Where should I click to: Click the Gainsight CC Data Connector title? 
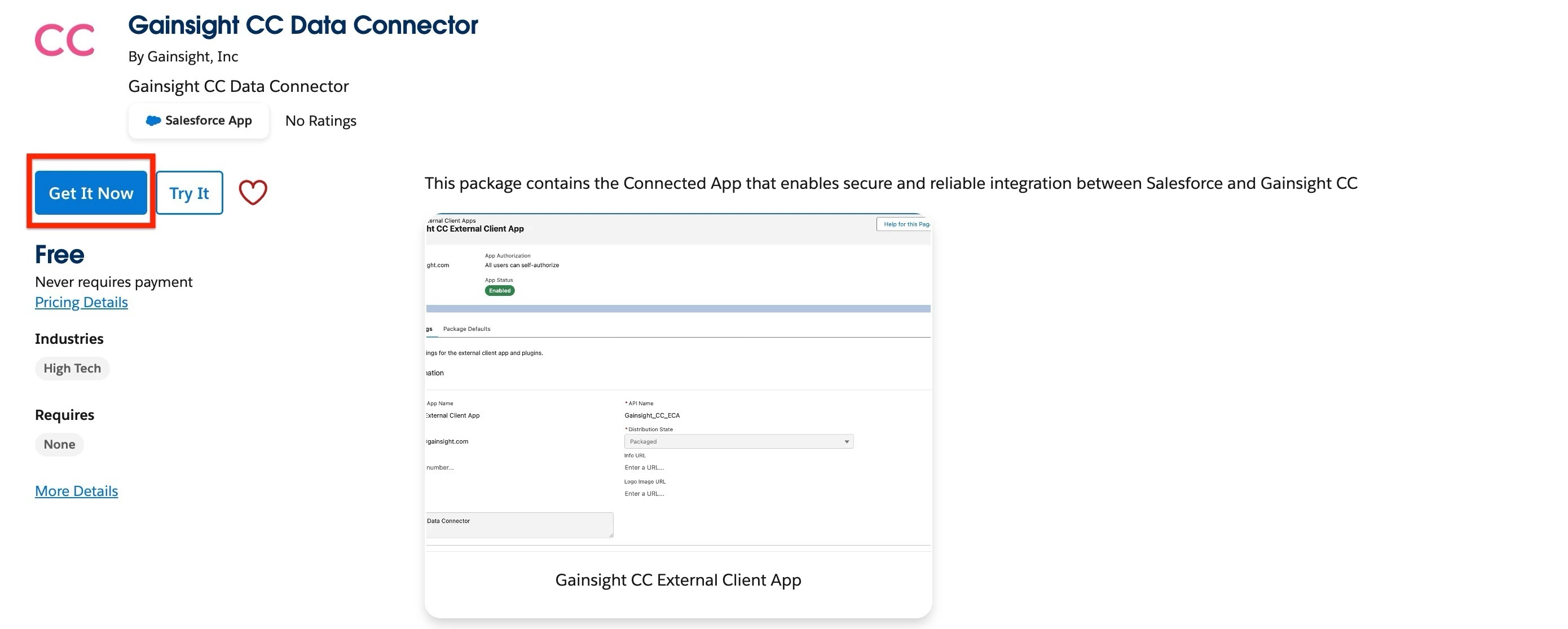coord(302,25)
